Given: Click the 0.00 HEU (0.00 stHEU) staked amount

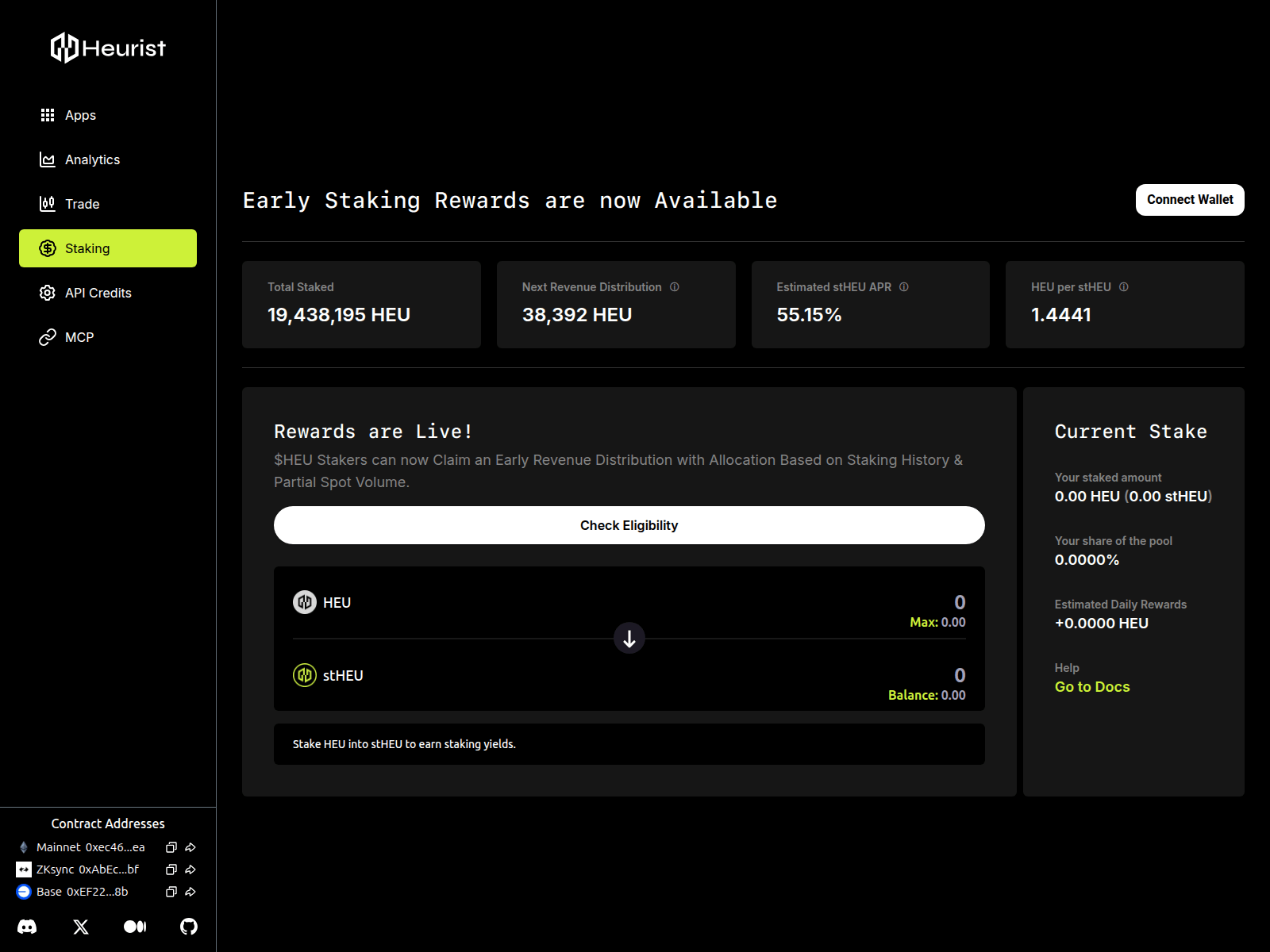Looking at the screenshot, I should pyautogui.click(x=1133, y=497).
